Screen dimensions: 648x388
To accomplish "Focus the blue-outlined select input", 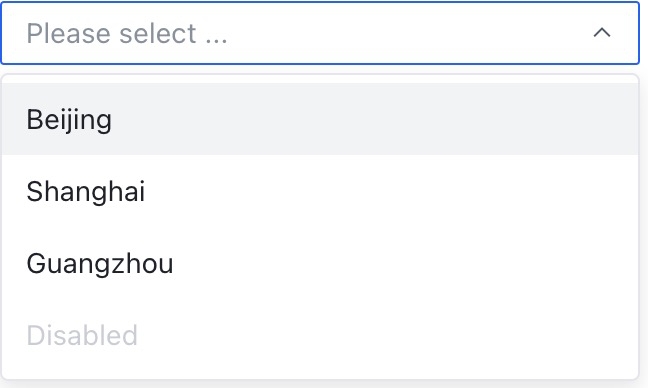I will (x=320, y=33).
